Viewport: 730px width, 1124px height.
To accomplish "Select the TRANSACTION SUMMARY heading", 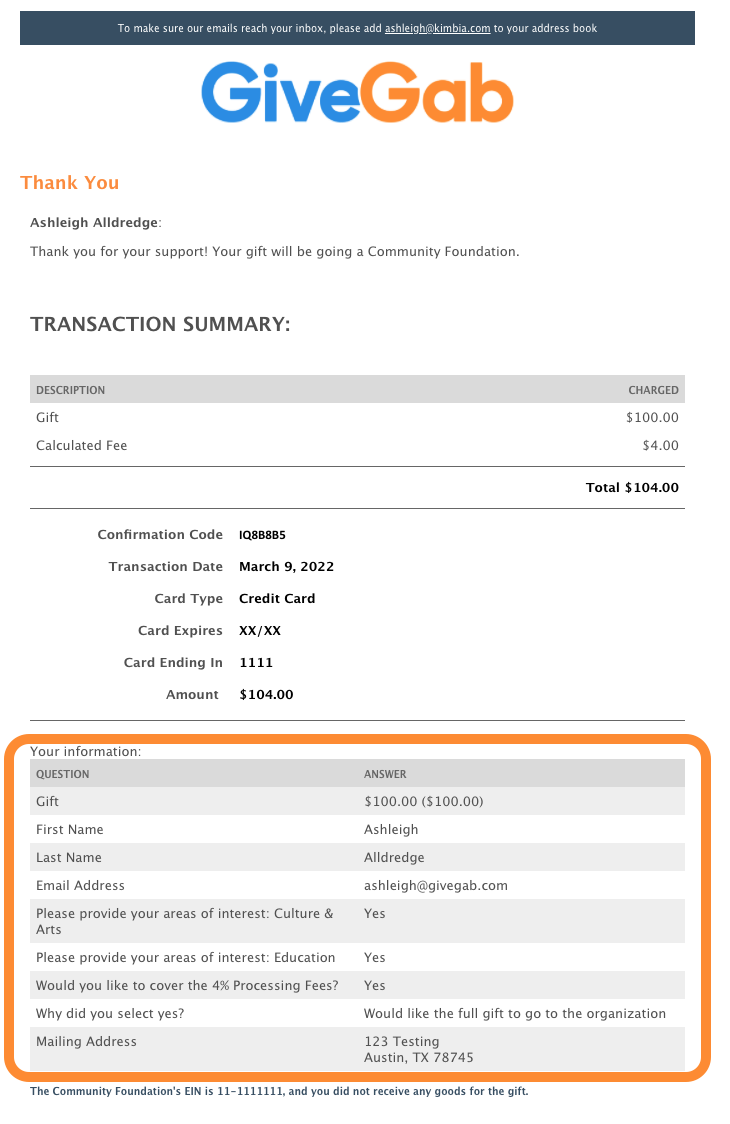I will pos(160,324).
